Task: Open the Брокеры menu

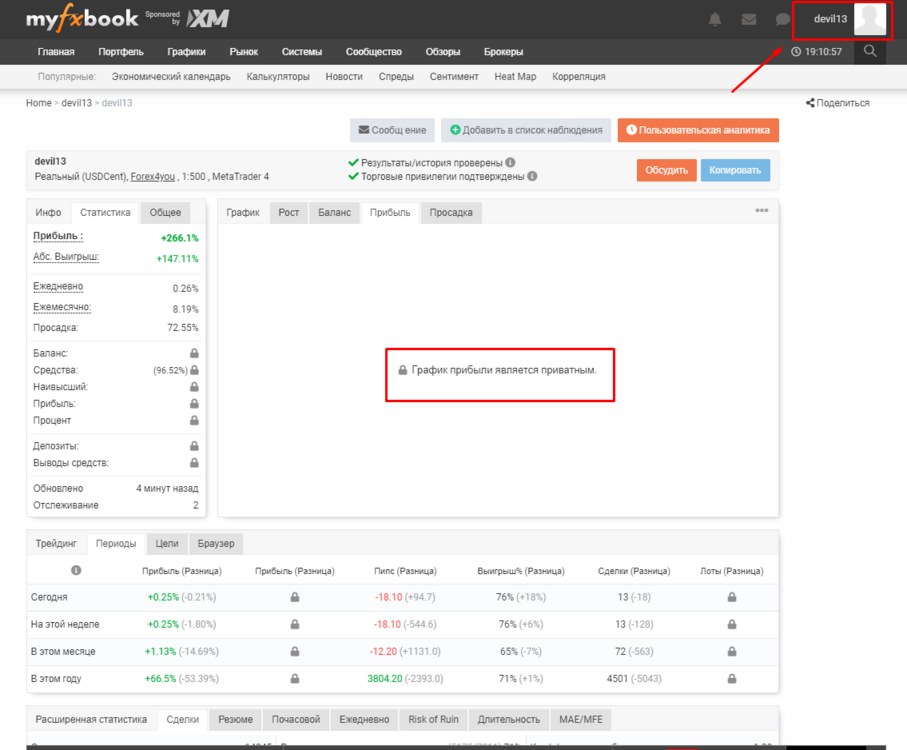Action: coord(503,51)
